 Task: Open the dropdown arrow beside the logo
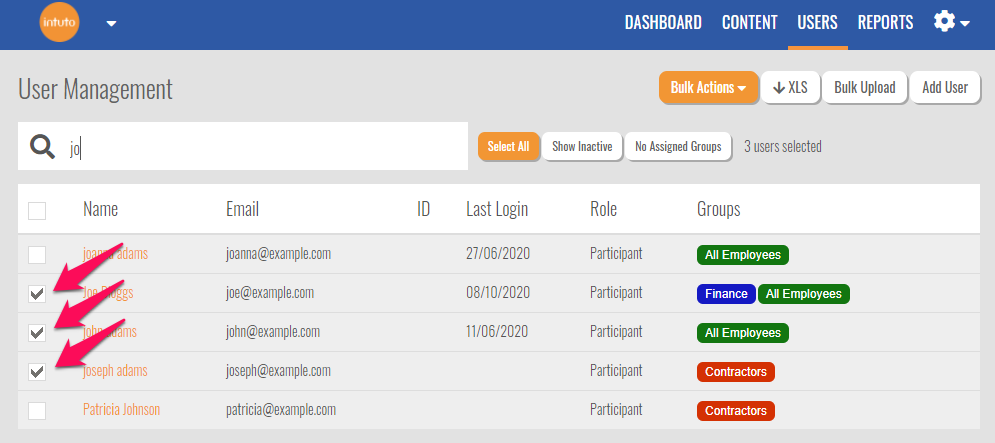tap(111, 24)
